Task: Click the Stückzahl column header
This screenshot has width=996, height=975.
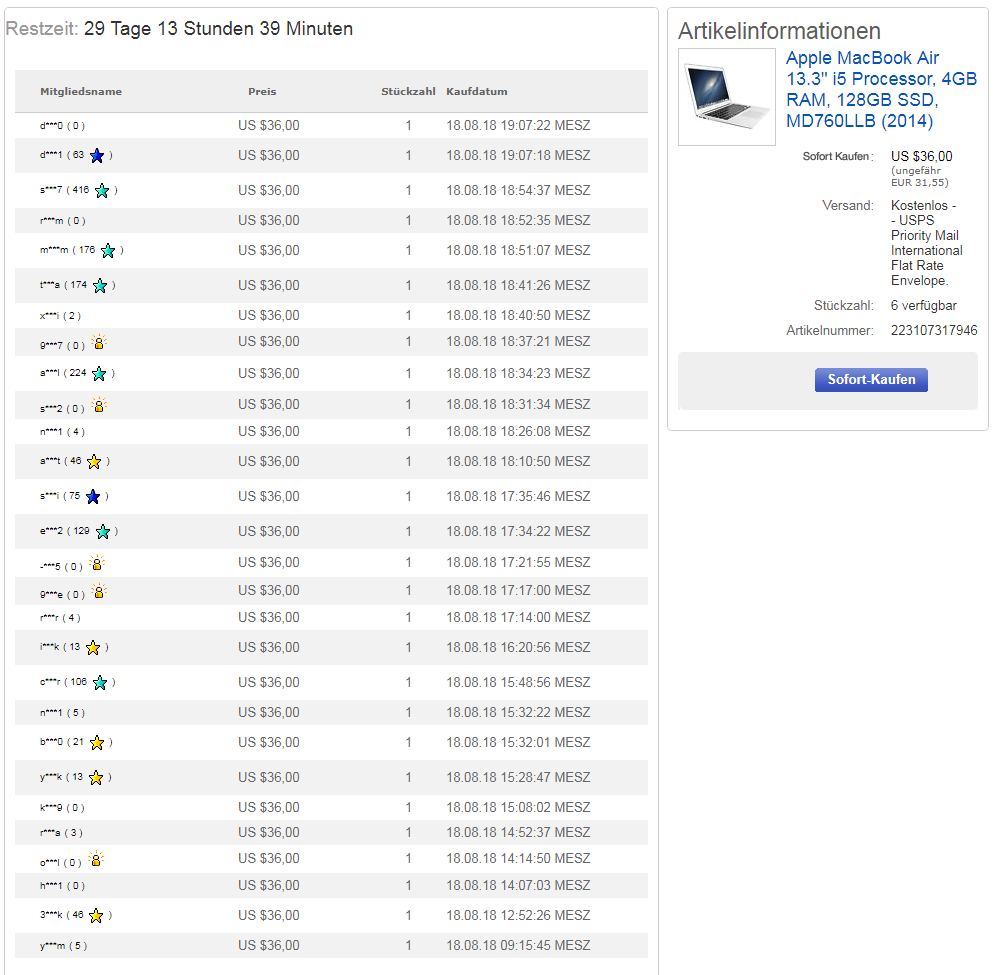Action: click(408, 92)
